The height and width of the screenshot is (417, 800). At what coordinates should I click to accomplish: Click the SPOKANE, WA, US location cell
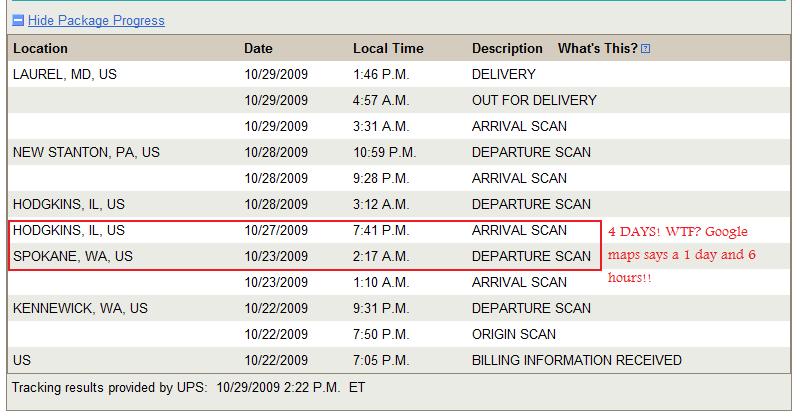(73, 256)
